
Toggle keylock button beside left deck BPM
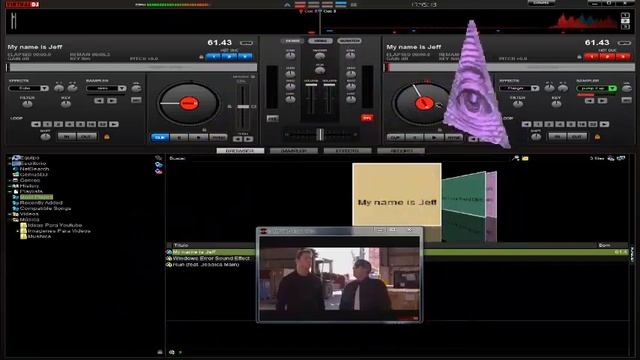pos(246,43)
